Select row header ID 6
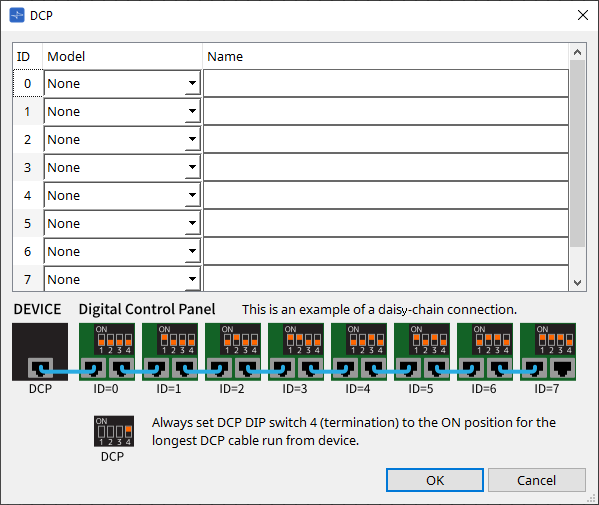The height and width of the screenshot is (505, 599). [x=28, y=251]
